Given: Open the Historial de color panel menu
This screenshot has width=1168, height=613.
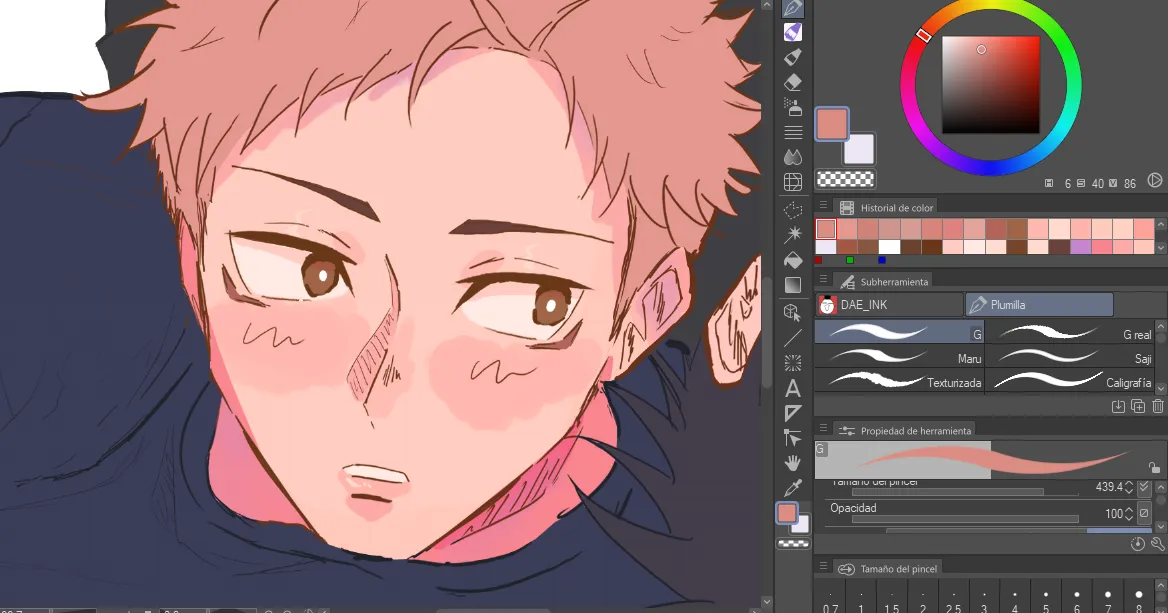Looking at the screenshot, I should (x=823, y=206).
